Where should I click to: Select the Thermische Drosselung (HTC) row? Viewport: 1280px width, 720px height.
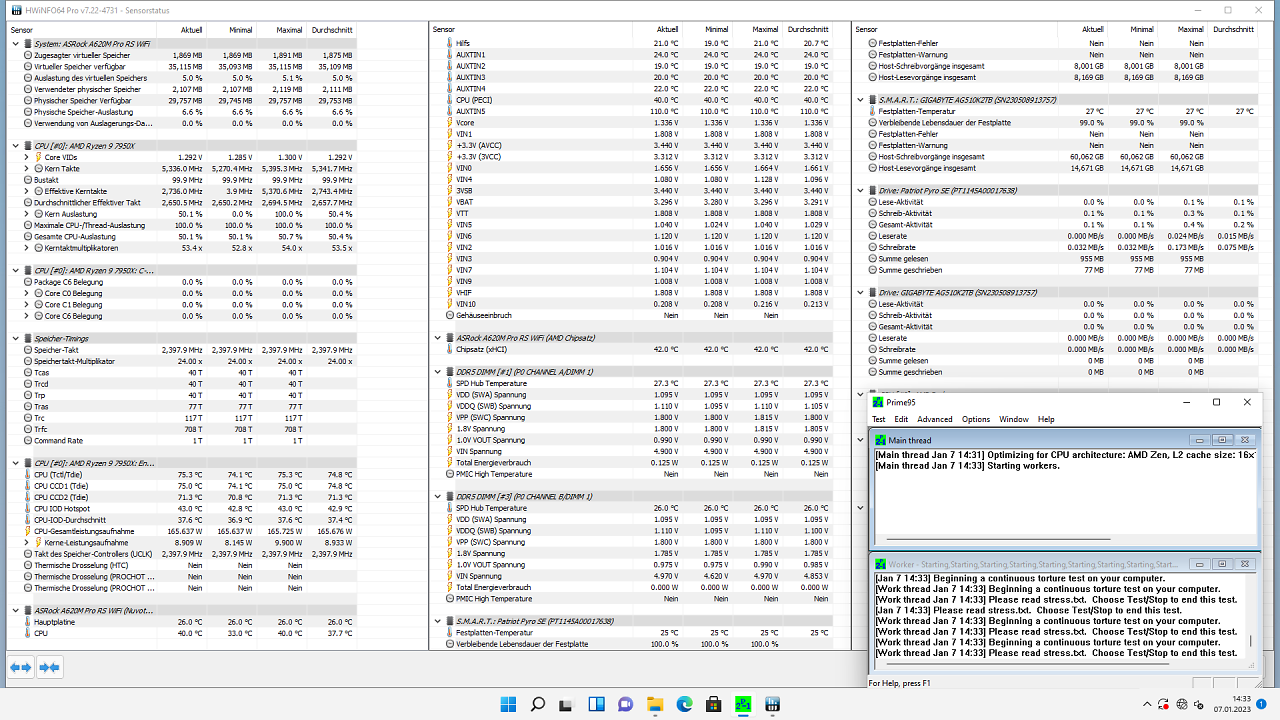(181, 565)
